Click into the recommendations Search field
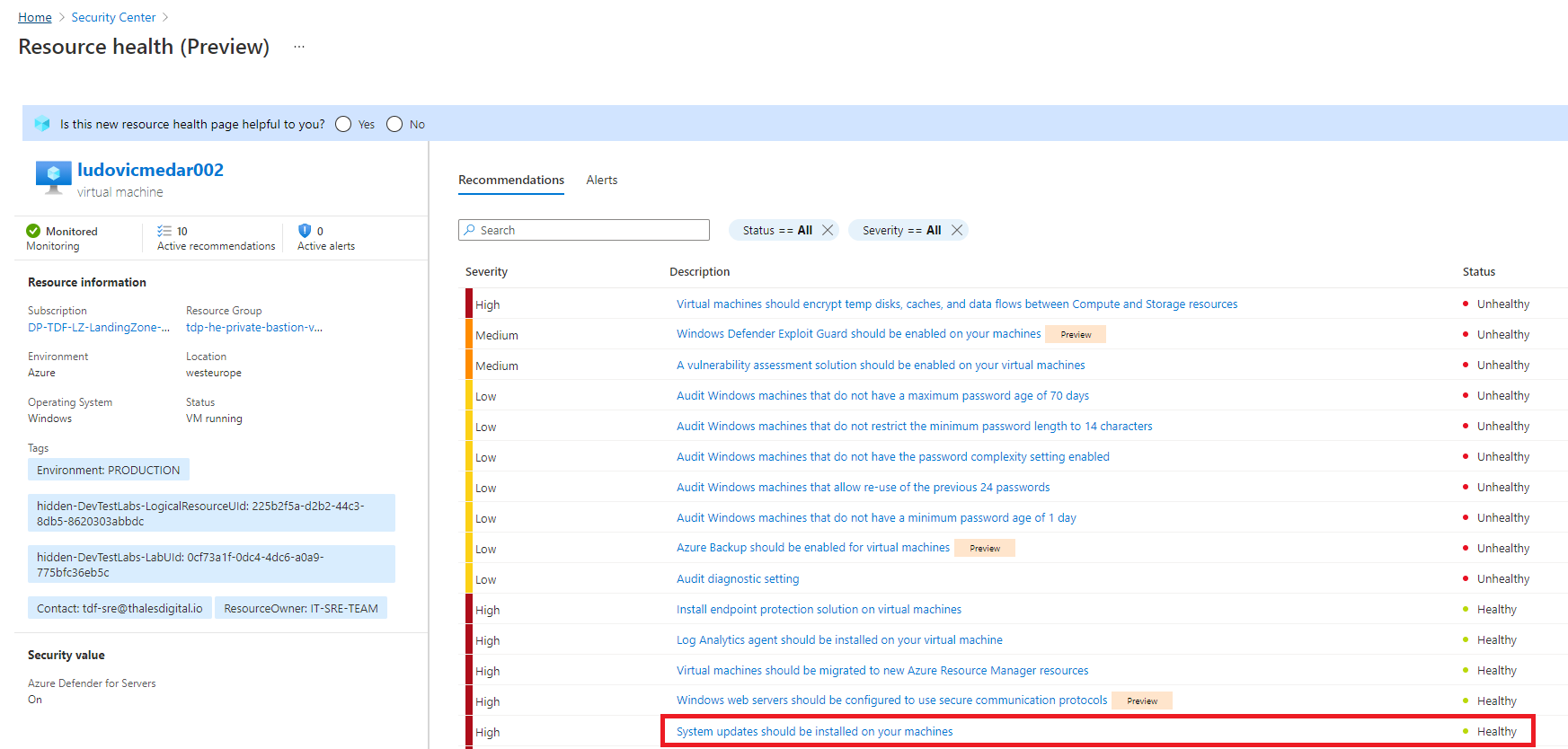 (584, 230)
